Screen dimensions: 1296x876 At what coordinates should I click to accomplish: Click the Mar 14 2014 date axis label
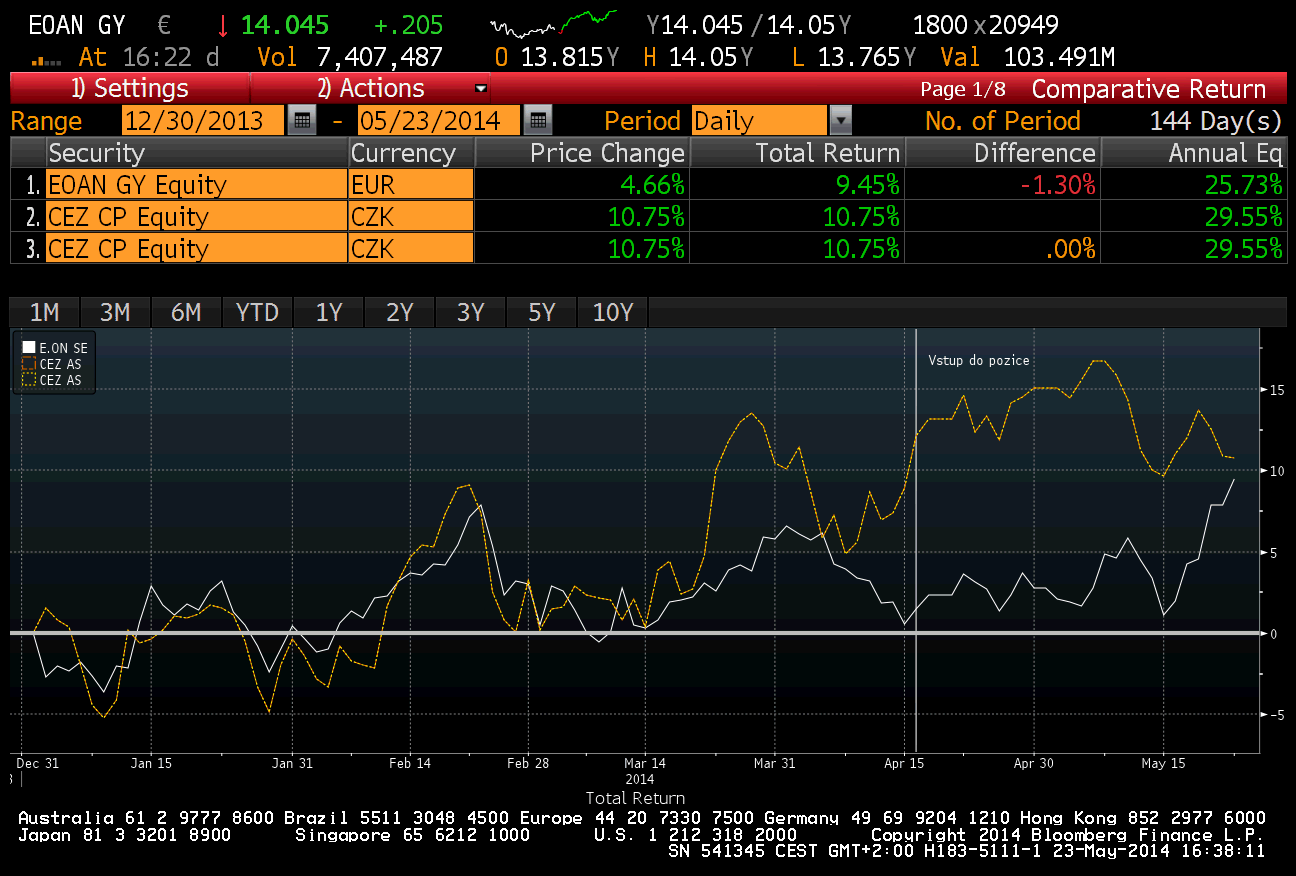(645, 769)
